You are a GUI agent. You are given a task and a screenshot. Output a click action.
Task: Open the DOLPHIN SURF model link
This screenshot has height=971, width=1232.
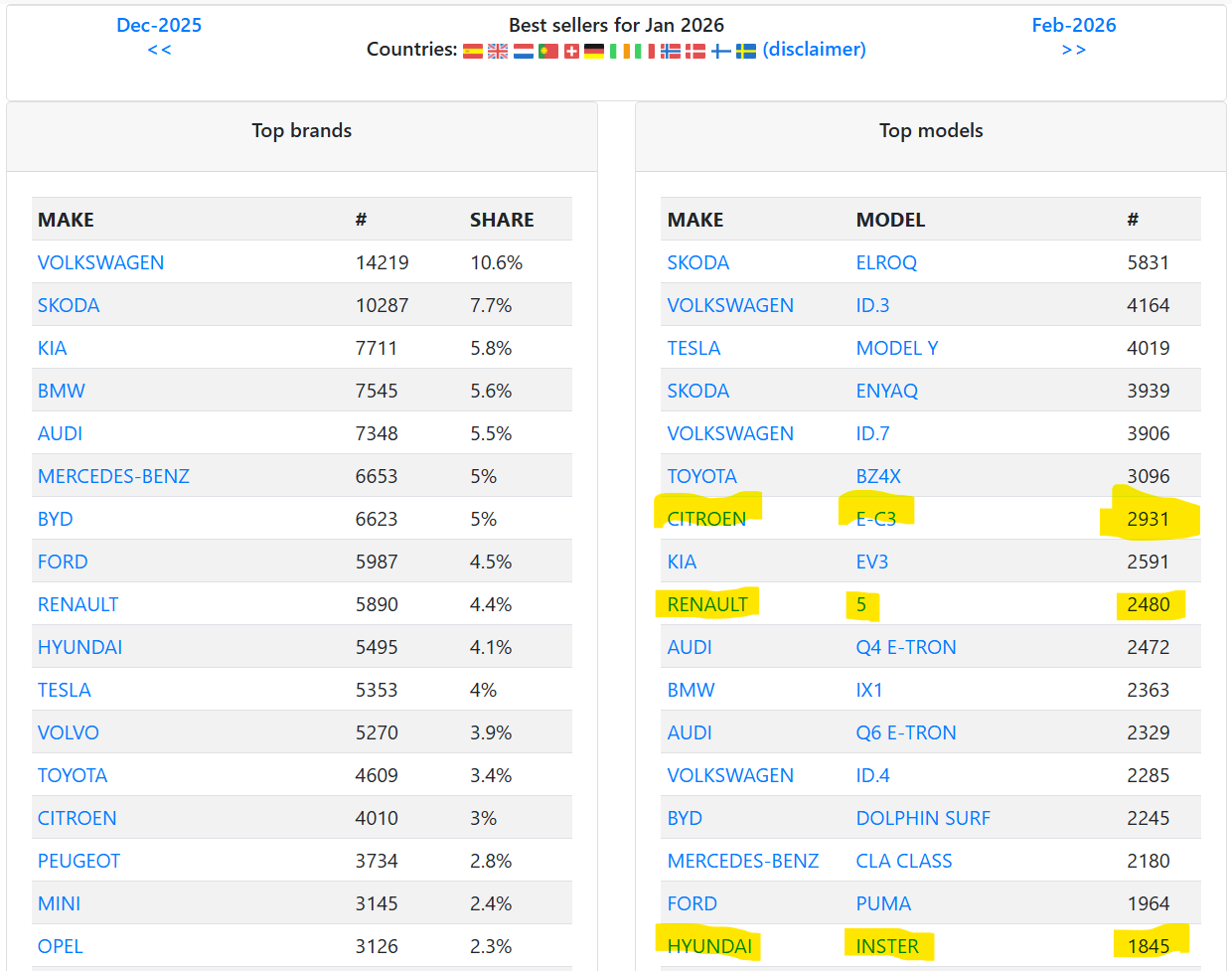(x=923, y=818)
